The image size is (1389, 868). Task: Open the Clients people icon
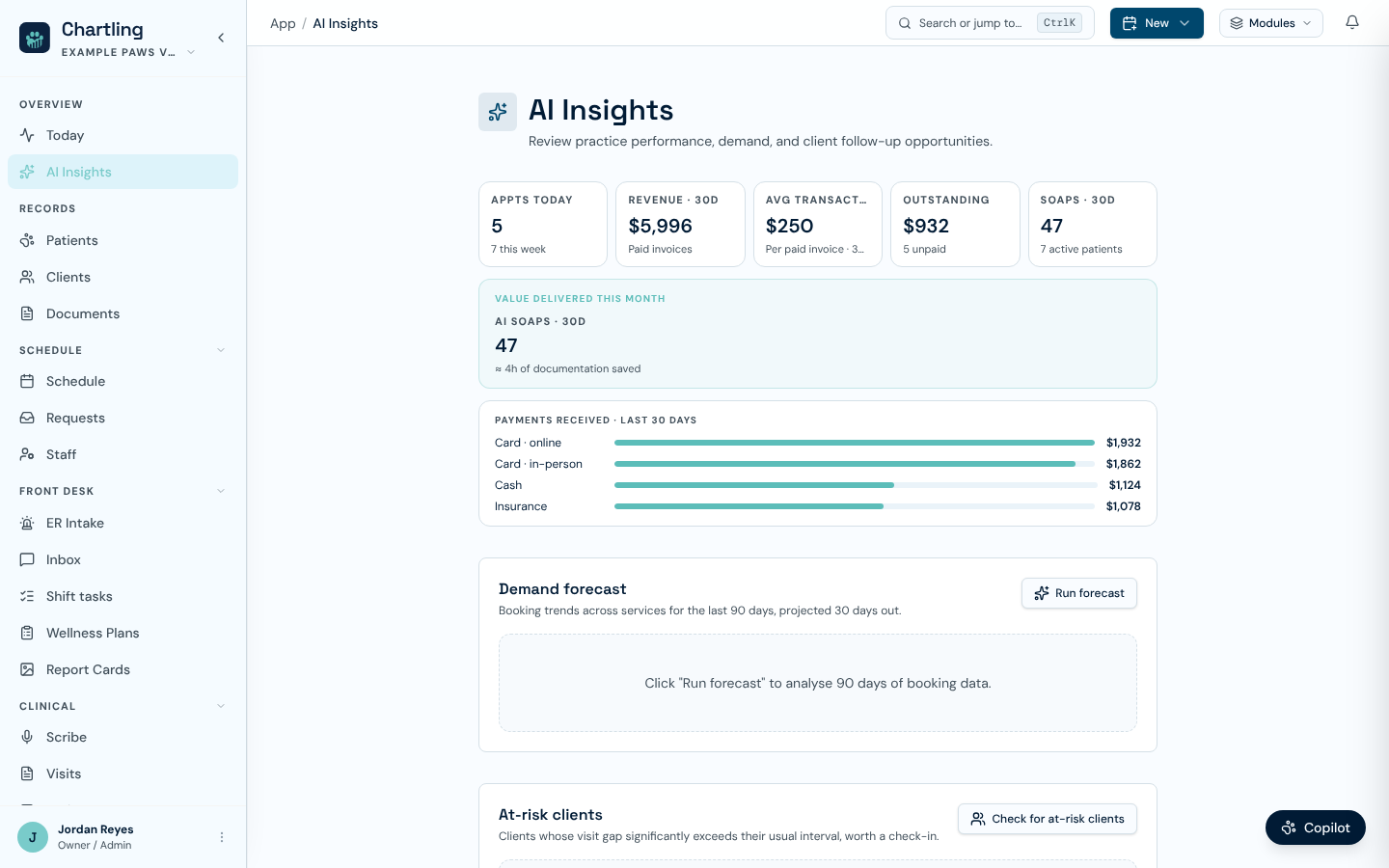[27, 277]
